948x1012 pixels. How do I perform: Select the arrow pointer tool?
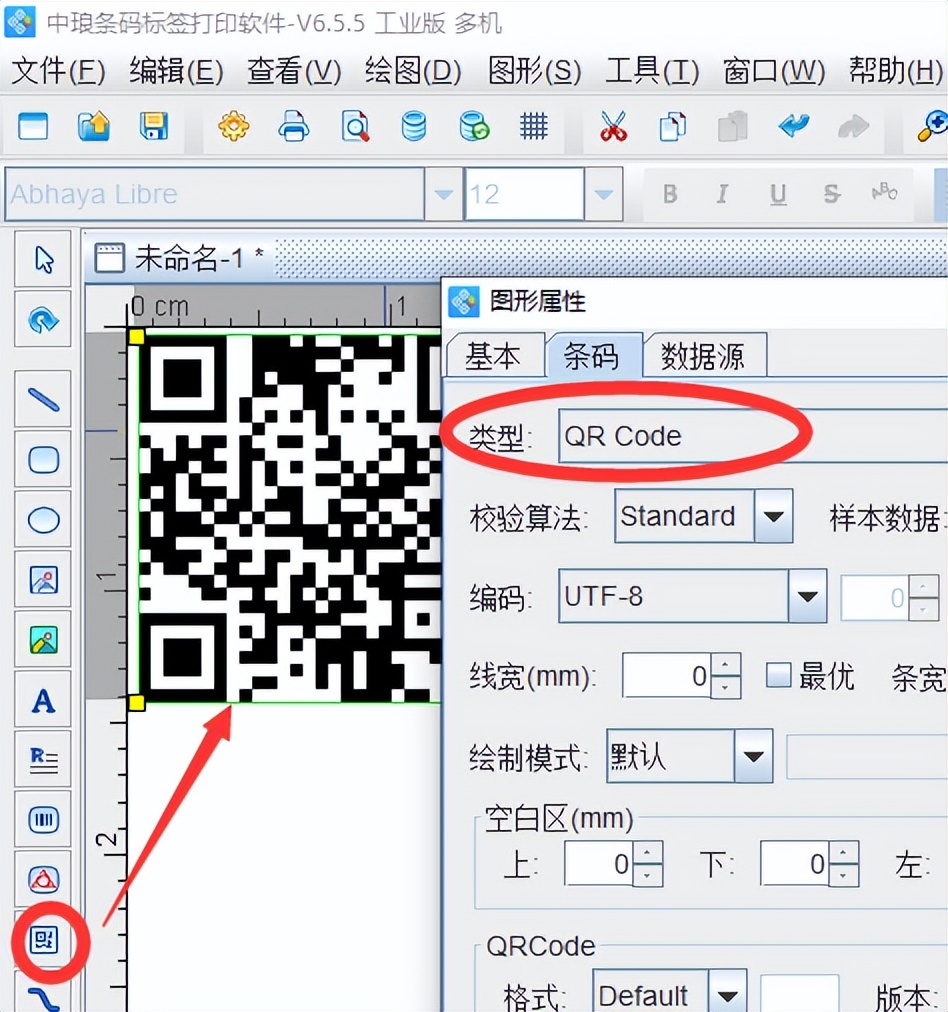click(x=43, y=259)
